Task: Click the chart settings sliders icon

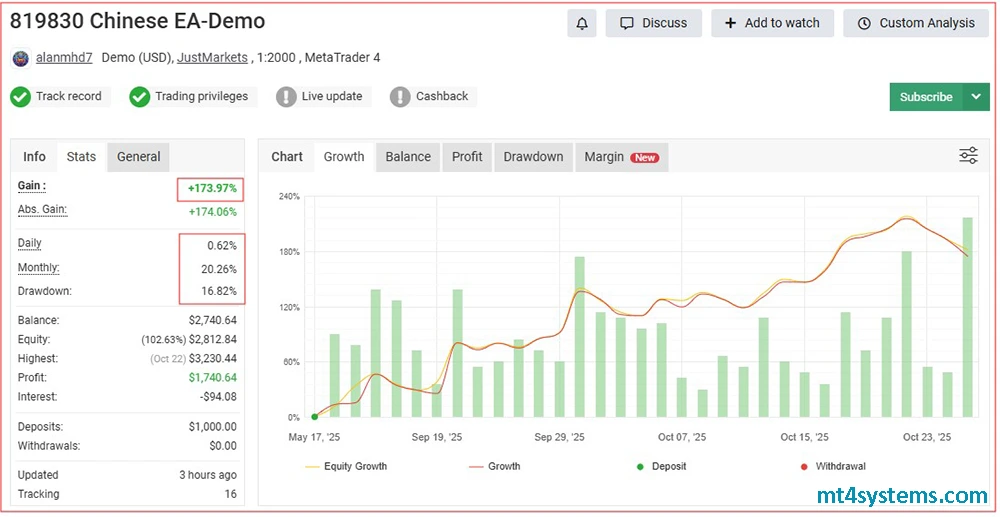Action: (x=968, y=155)
